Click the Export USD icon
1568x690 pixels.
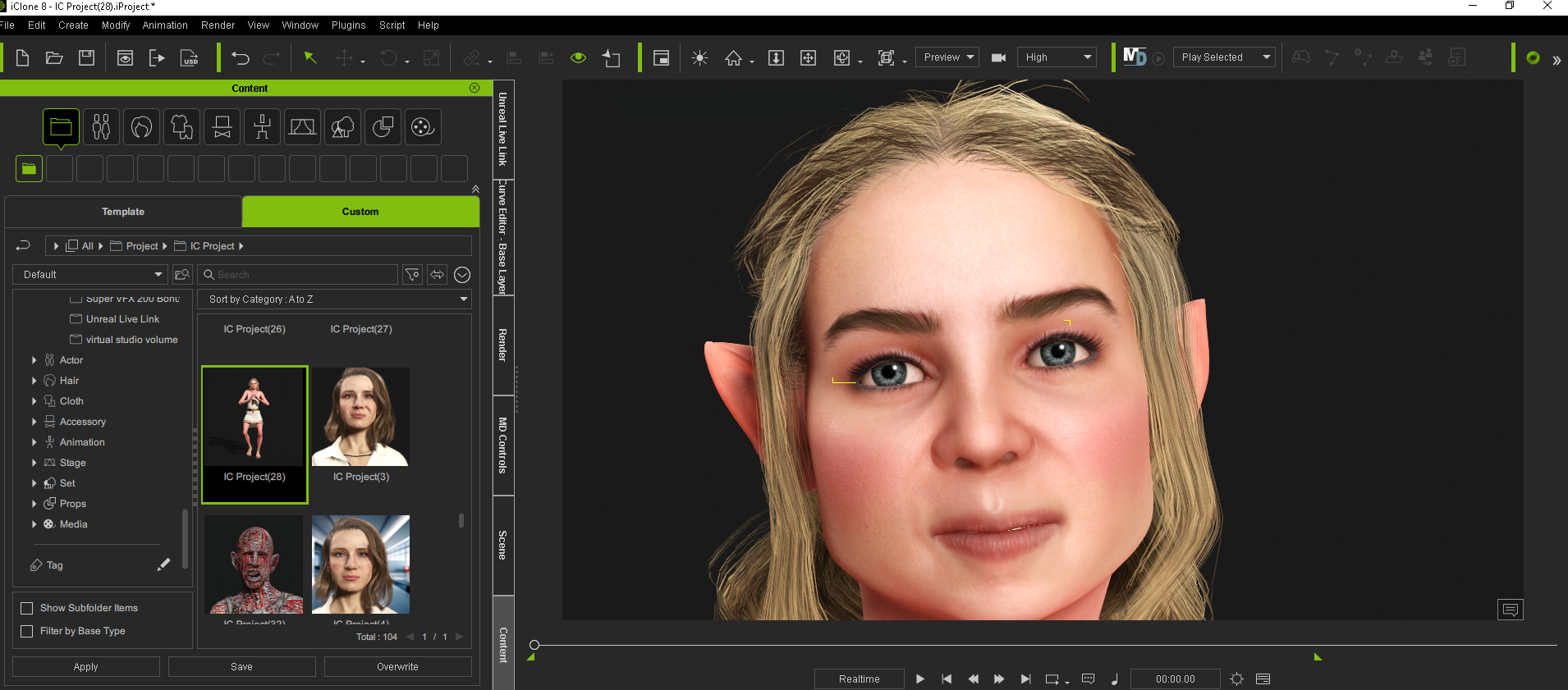coord(189,57)
